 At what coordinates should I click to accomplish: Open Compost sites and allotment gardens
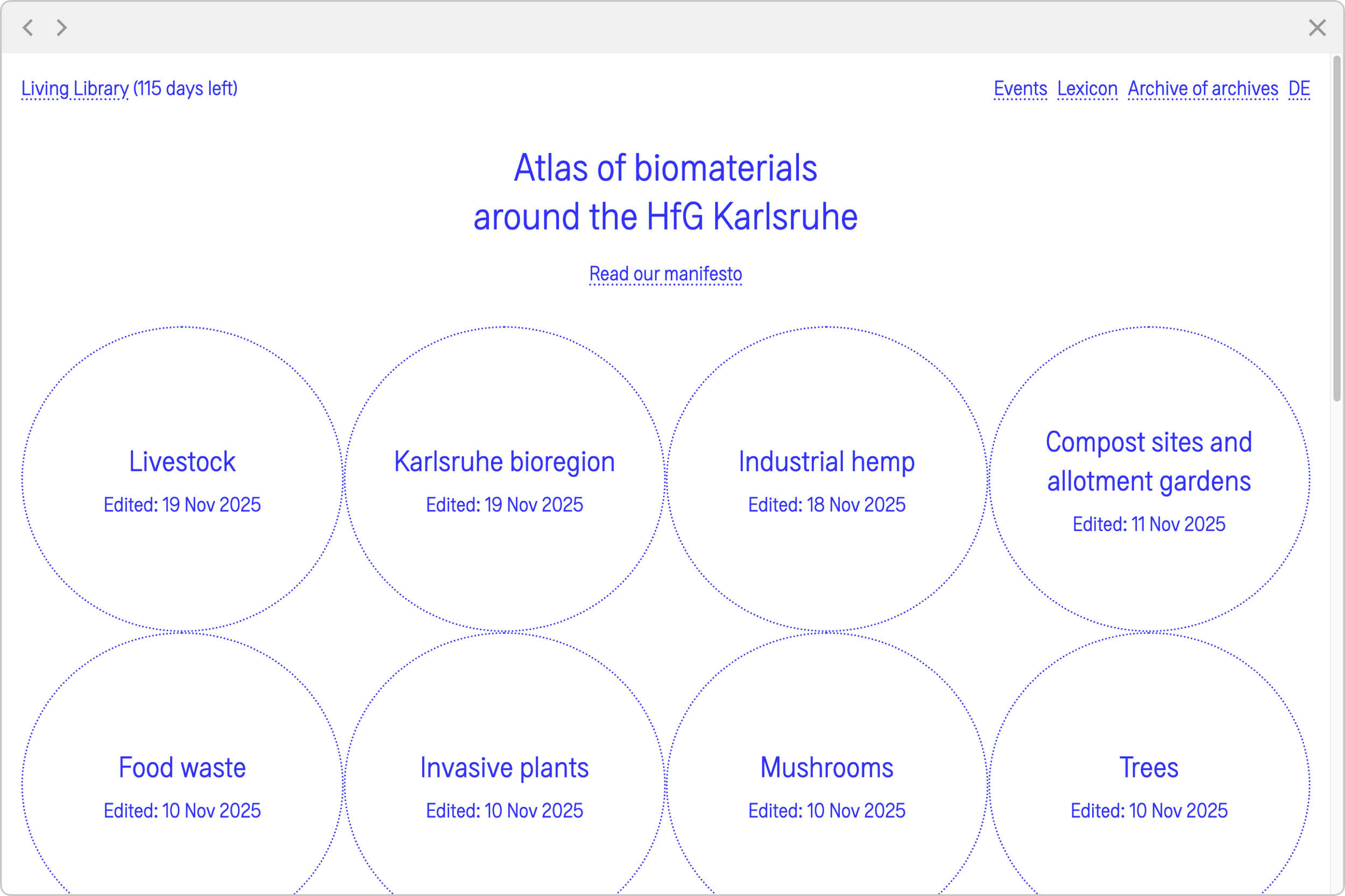(1149, 461)
